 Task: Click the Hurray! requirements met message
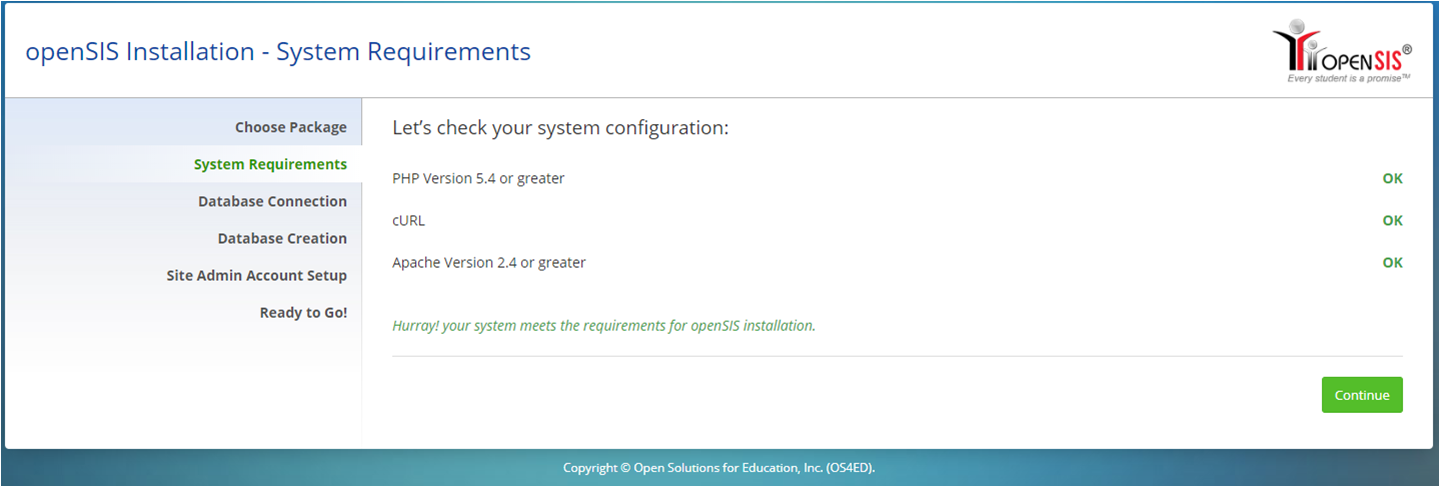coord(604,326)
